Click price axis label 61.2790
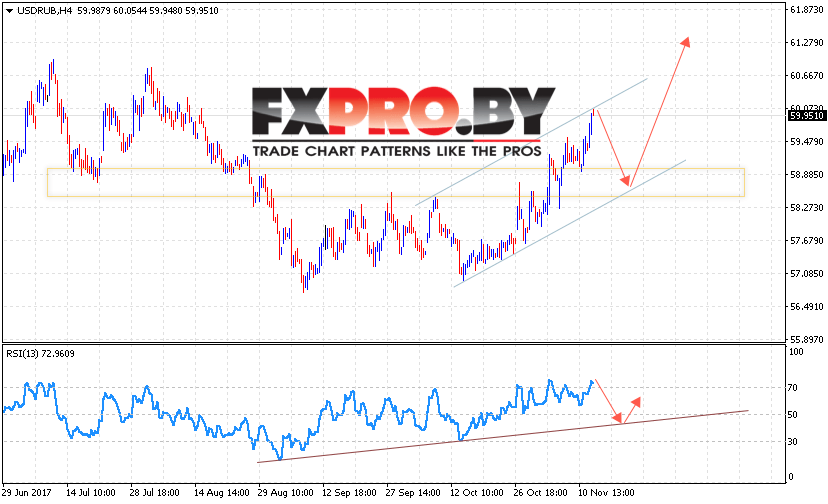Viewport: 828px width, 504px height. click(806, 42)
